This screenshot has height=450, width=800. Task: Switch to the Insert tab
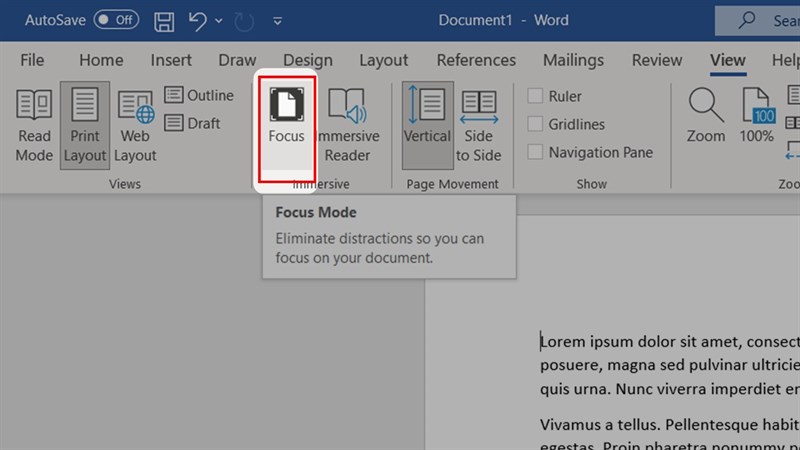coord(171,60)
